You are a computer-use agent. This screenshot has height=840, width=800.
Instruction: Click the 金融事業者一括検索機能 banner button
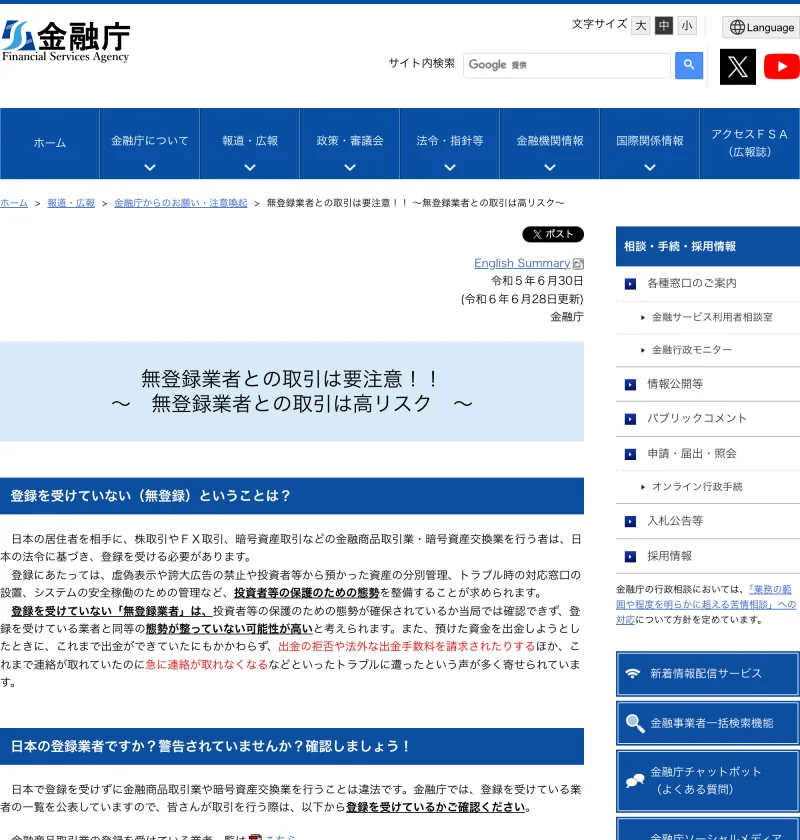pyautogui.click(x=708, y=723)
